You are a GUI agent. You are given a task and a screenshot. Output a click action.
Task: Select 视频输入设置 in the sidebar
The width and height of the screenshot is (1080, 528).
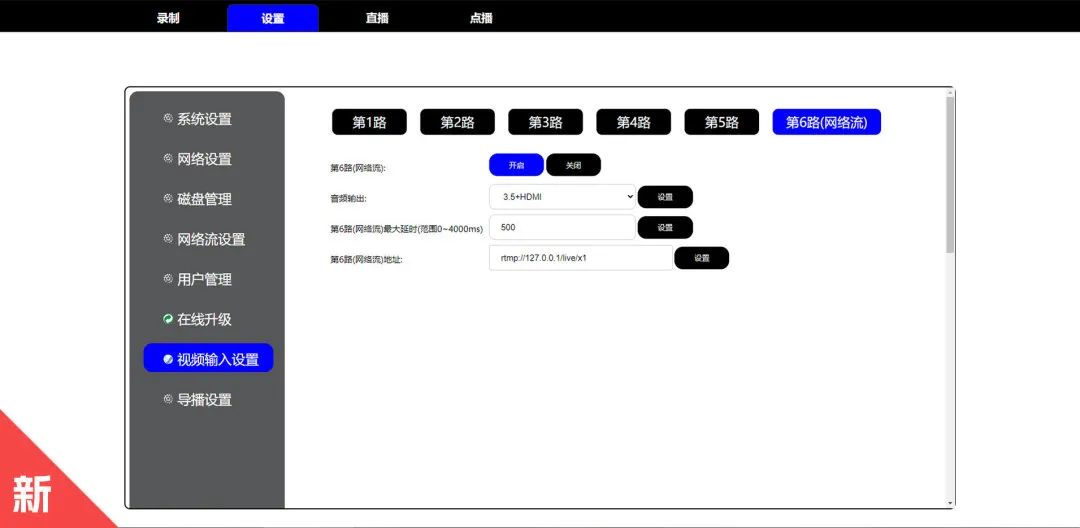[x=208, y=359]
